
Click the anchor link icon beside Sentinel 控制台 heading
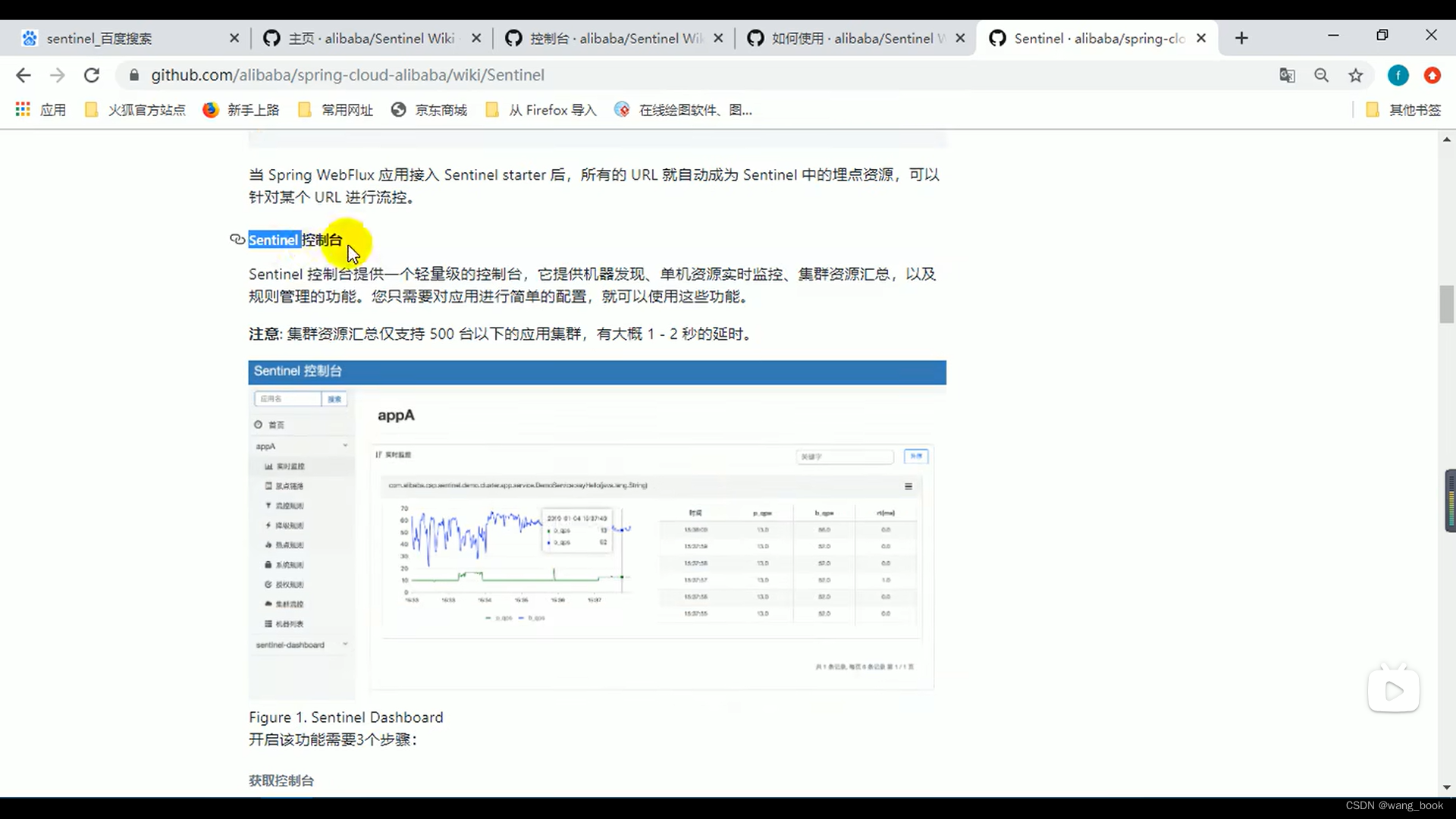click(x=237, y=240)
